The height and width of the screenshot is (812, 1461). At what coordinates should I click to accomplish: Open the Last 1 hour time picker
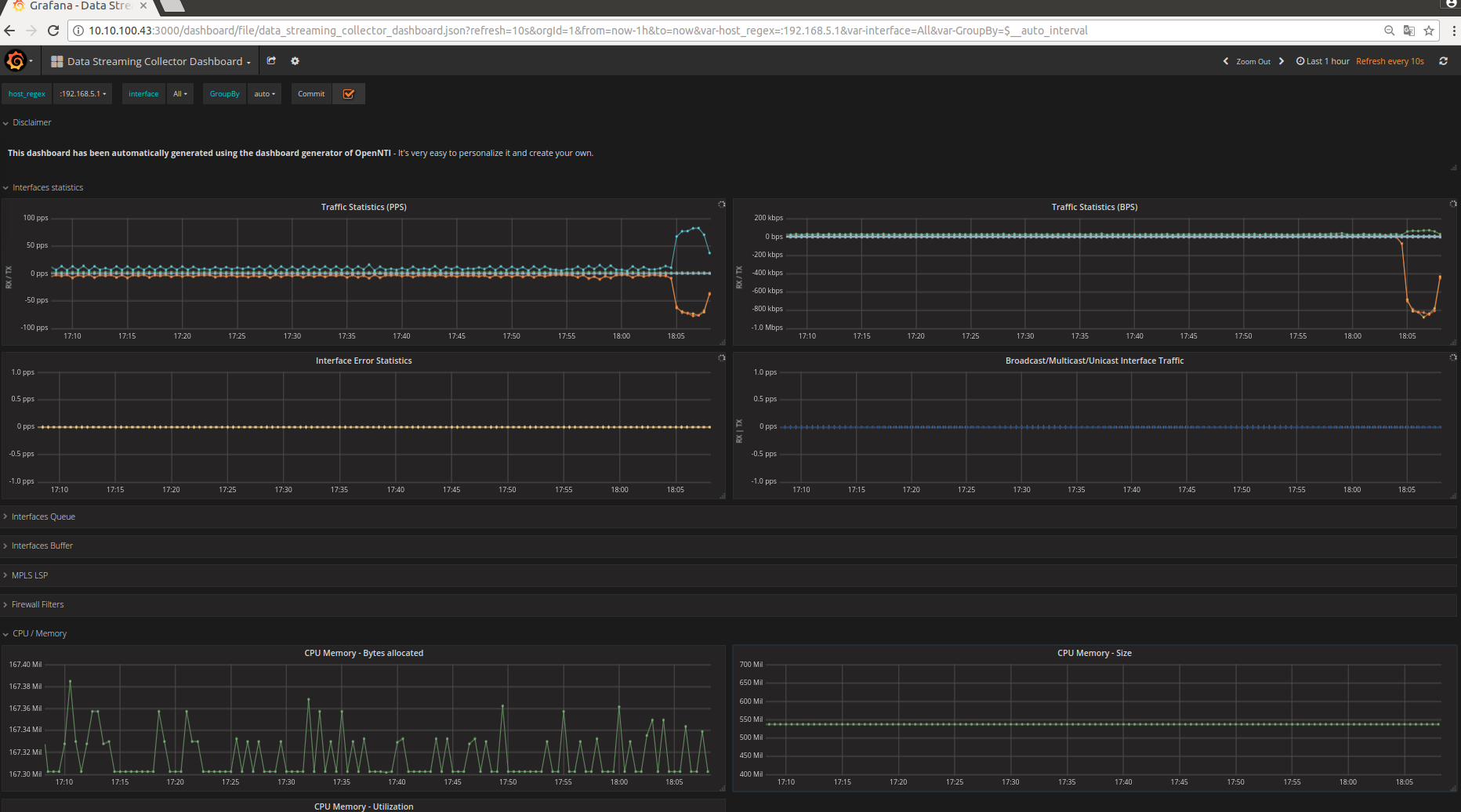(x=1323, y=61)
